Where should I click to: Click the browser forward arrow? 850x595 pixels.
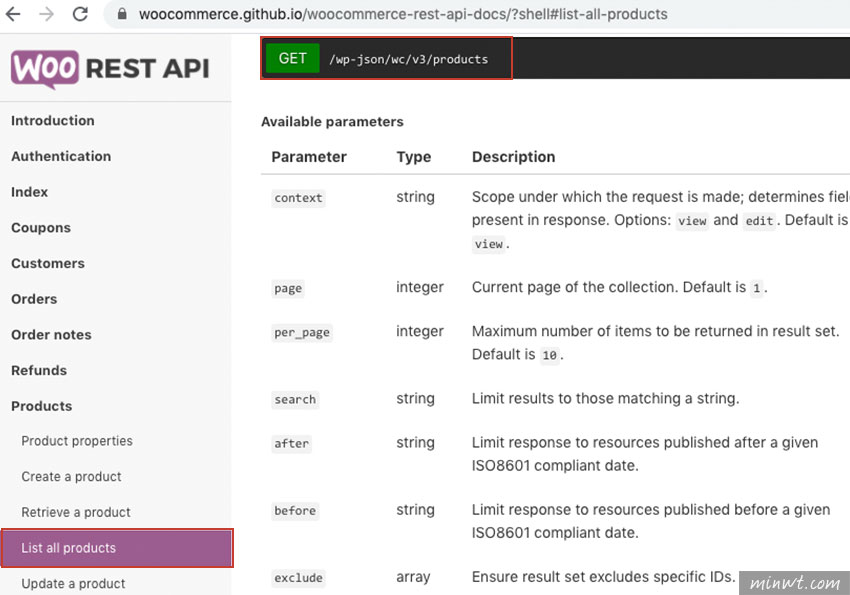47,14
